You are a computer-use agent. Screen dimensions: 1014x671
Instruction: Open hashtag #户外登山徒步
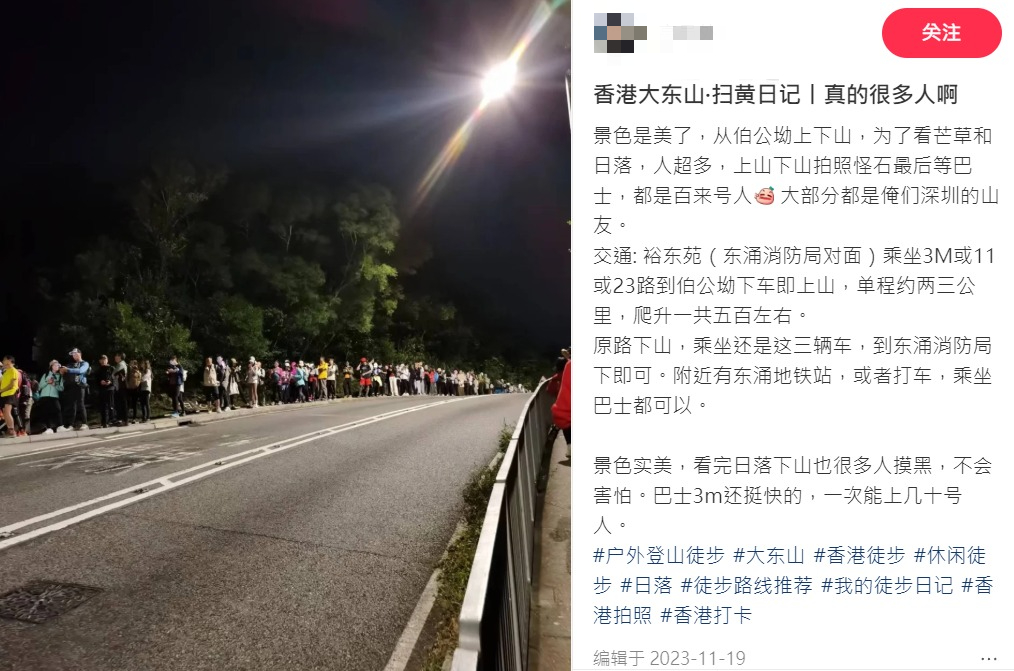pyautogui.click(x=658, y=555)
